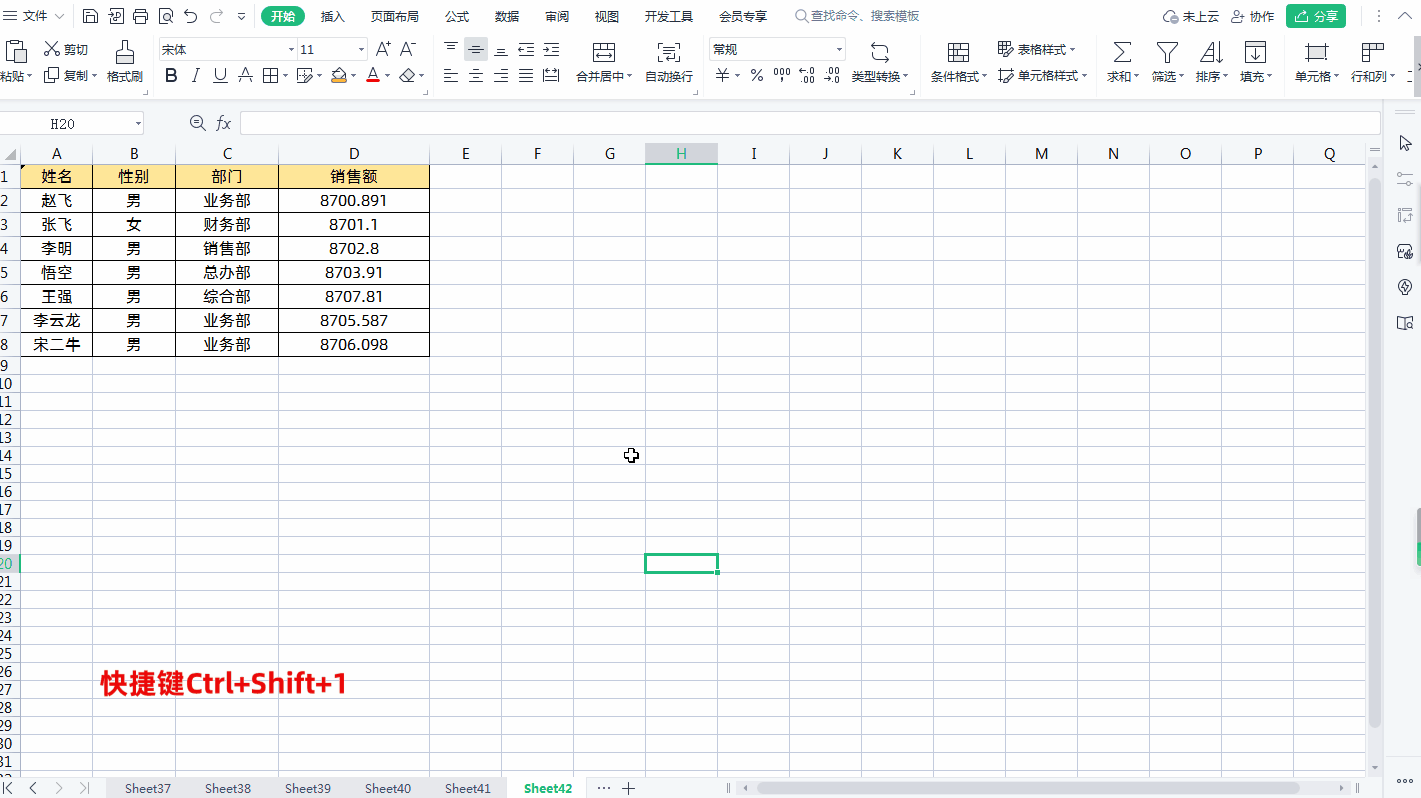The height and width of the screenshot is (798, 1421).
Task: Open the 文件 file menu
Action: 35,16
